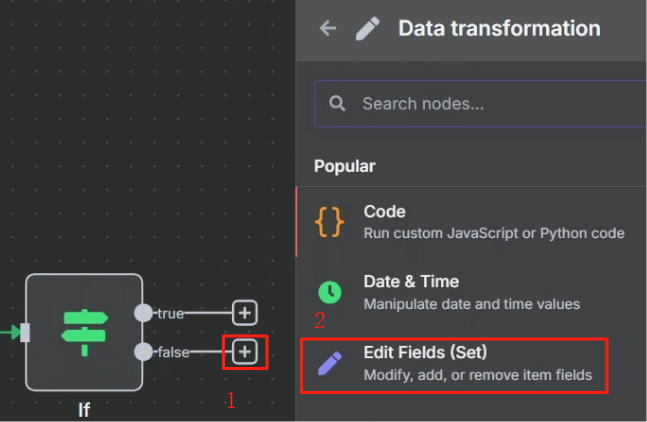Click the magnifier icon in the search box

point(337,104)
